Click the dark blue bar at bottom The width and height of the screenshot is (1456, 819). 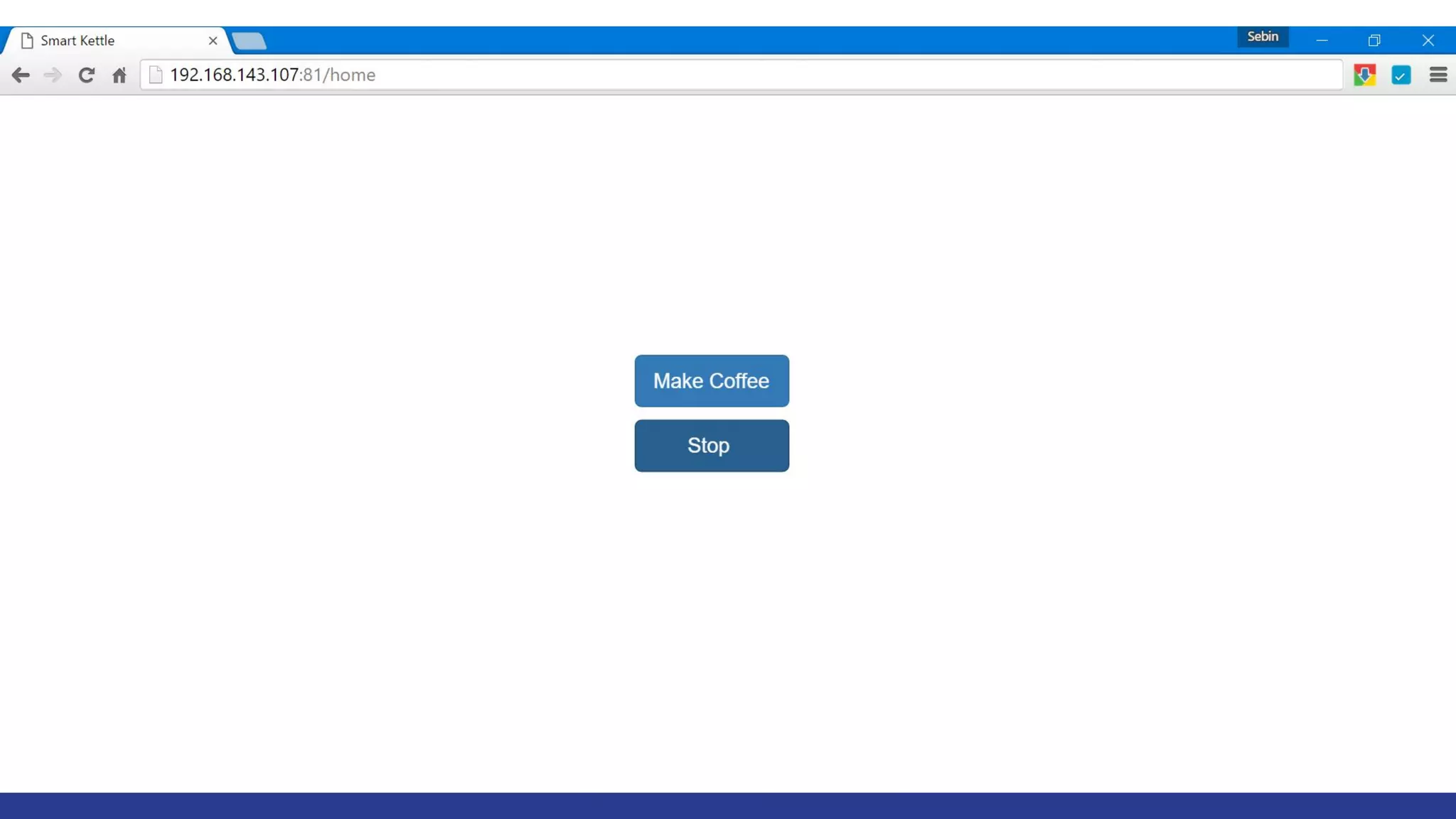pos(728,805)
